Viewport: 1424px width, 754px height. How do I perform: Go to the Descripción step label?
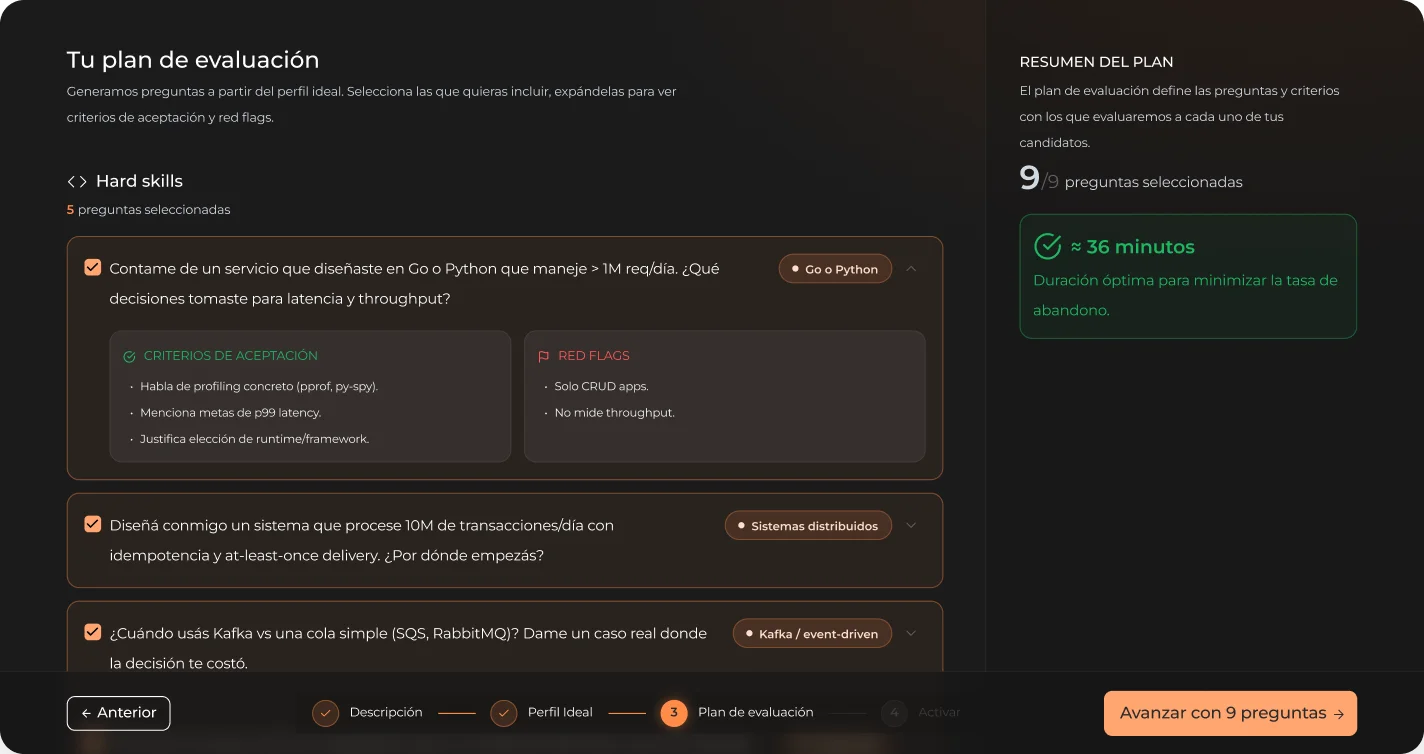point(386,713)
